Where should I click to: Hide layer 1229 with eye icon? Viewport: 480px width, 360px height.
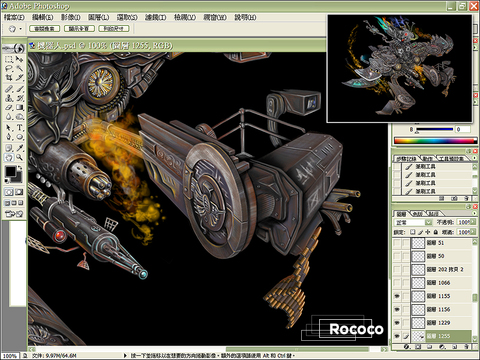(x=397, y=323)
